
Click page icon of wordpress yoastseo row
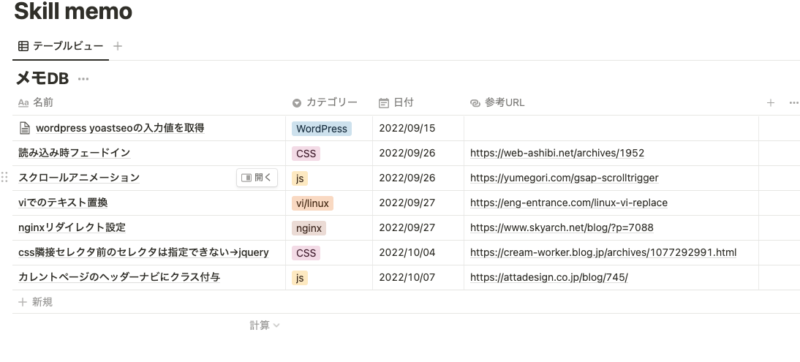point(24,128)
